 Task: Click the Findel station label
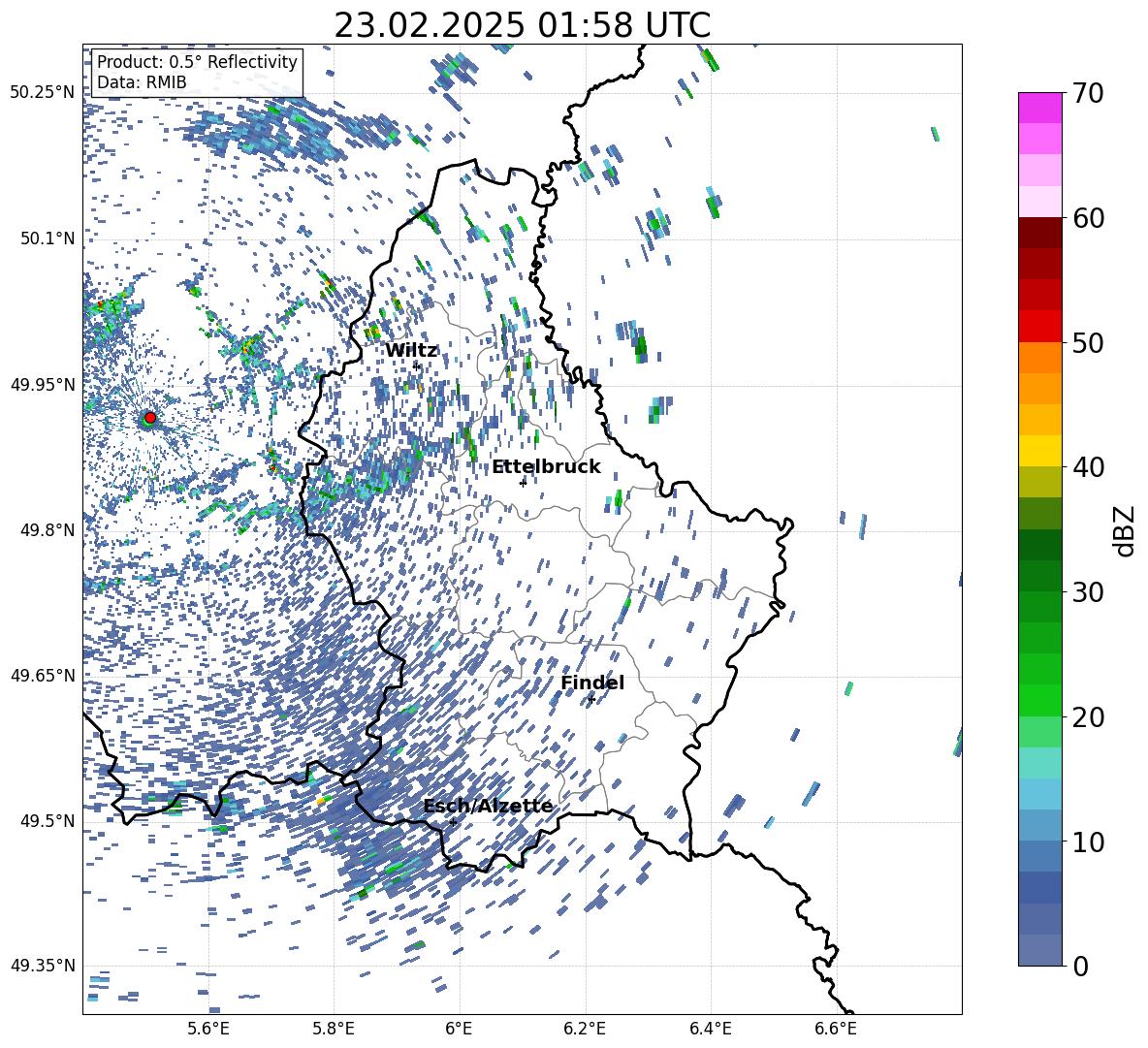(x=592, y=683)
